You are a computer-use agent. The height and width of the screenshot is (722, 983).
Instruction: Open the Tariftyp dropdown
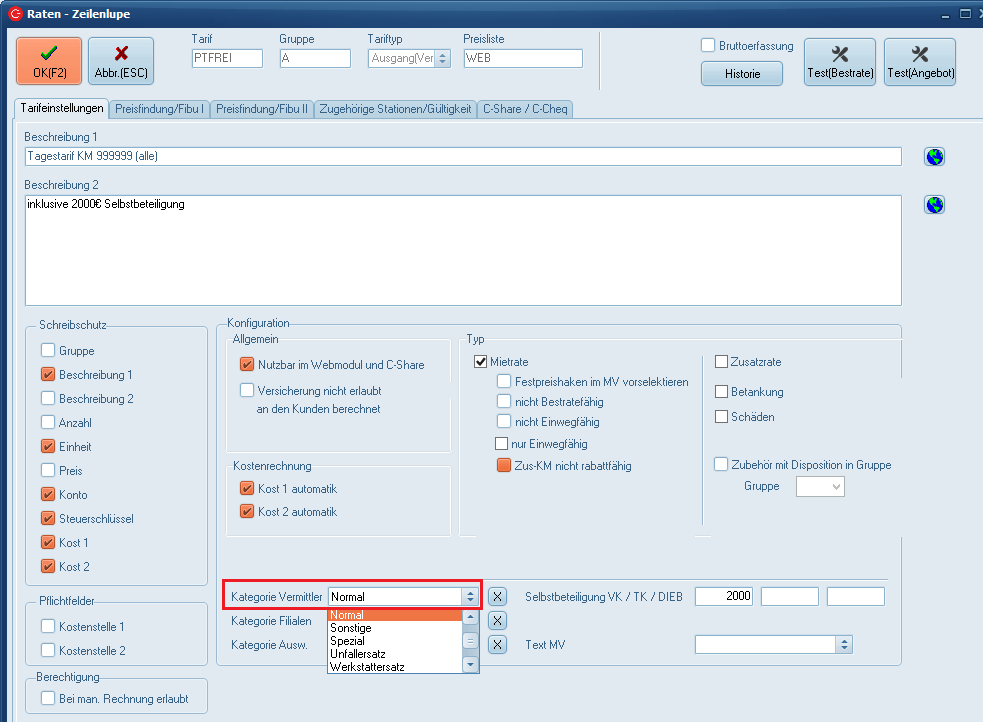442,59
